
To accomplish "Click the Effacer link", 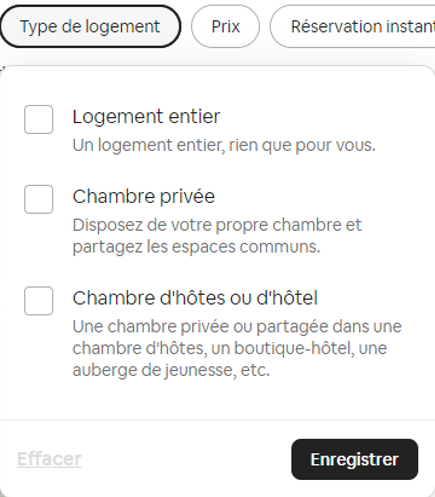I will point(49,459).
